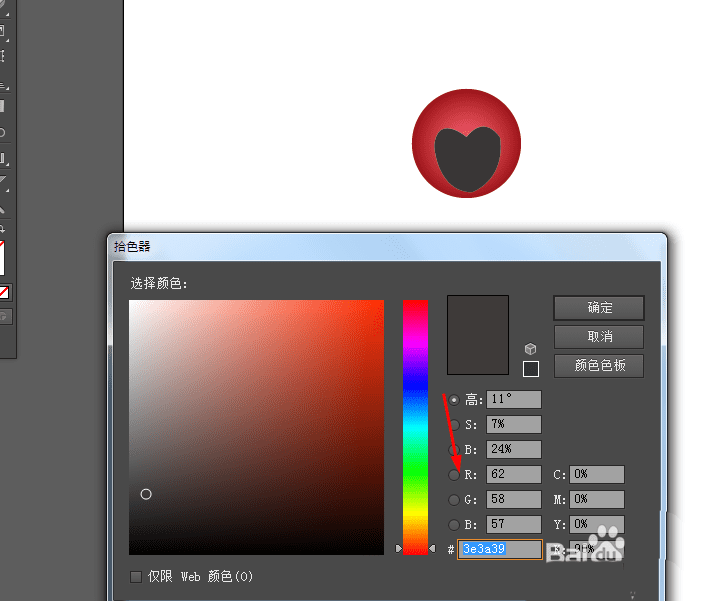The height and width of the screenshot is (601, 711).
Task: Enable the 仅限 Web 颜色 checkbox
Action: point(136,577)
